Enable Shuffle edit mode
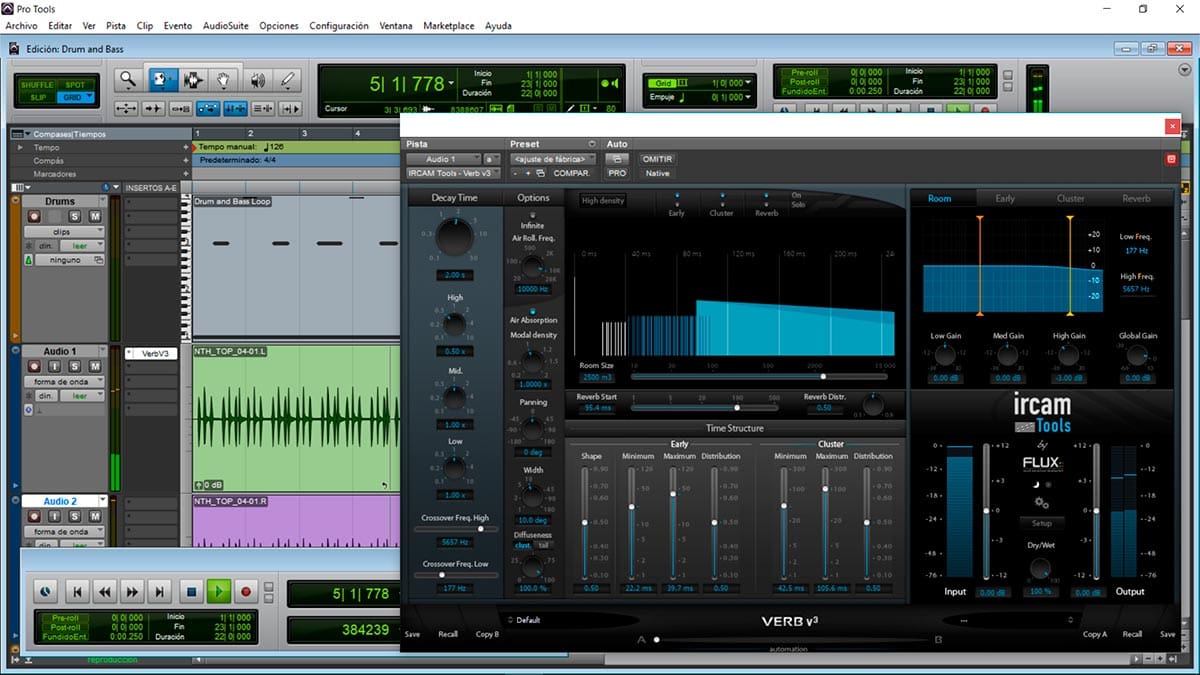This screenshot has height=675, width=1200. [x=37, y=85]
